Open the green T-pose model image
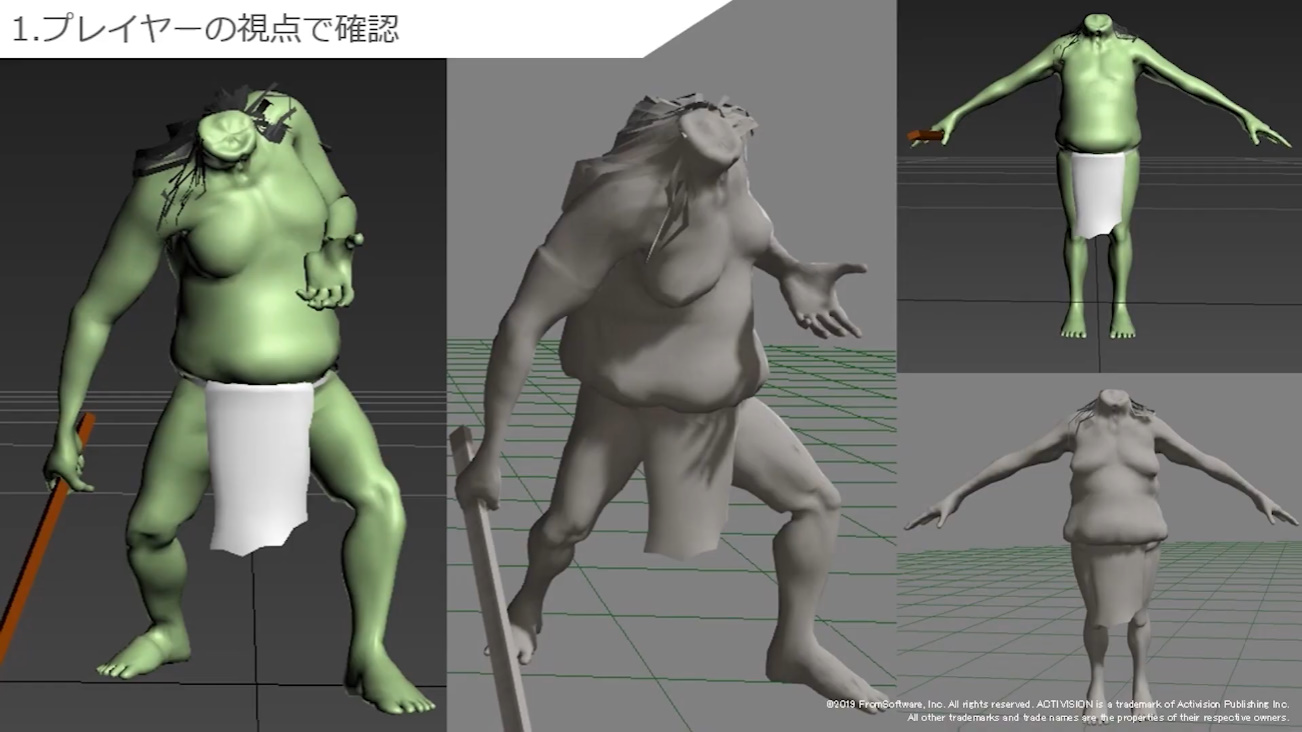The height and width of the screenshot is (732, 1302). (1099, 186)
